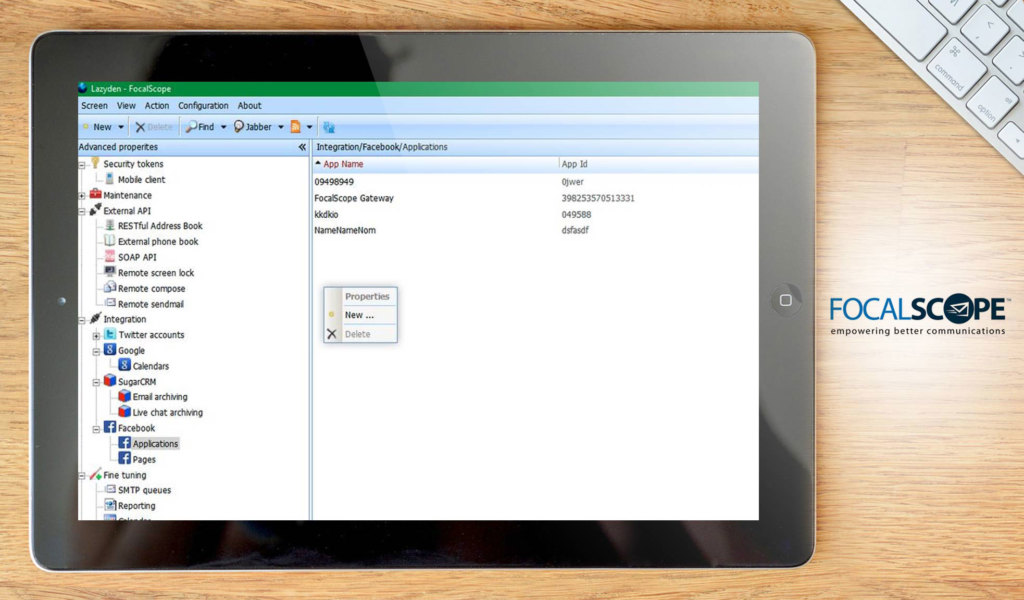Sort by the App Name column header
The image size is (1024, 600).
pyautogui.click(x=343, y=163)
